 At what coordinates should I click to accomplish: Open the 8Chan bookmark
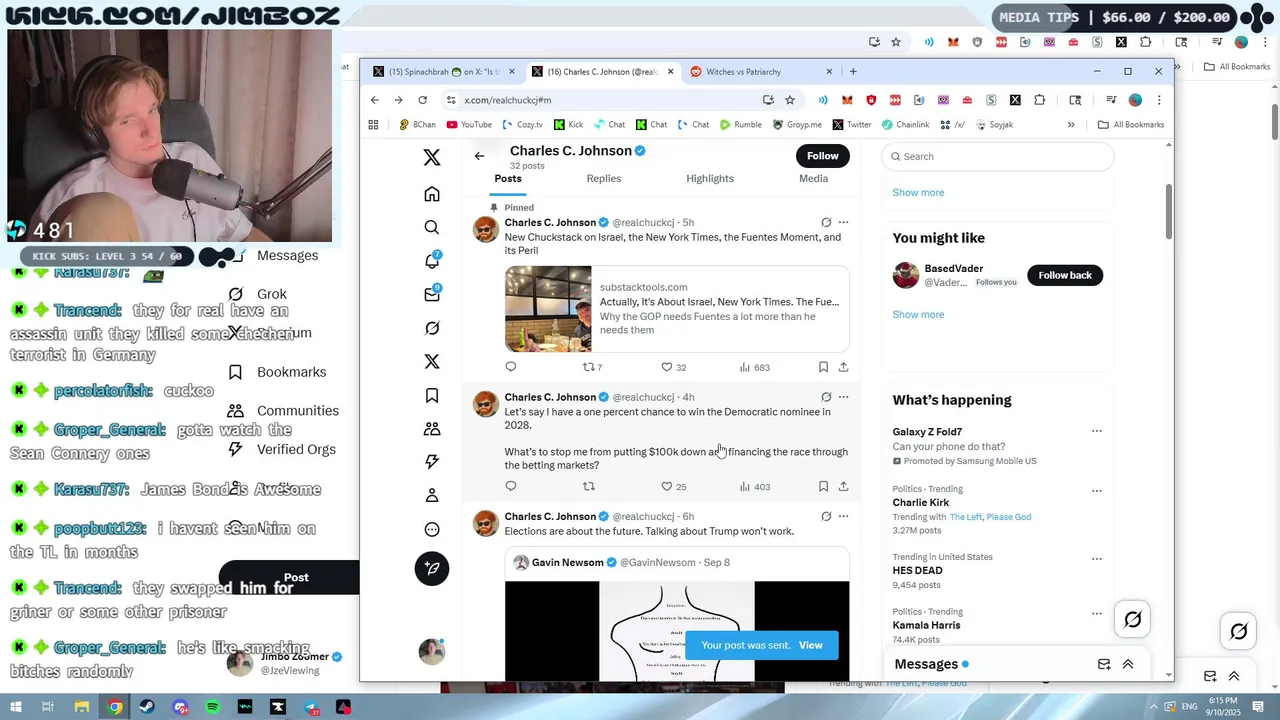click(x=418, y=125)
